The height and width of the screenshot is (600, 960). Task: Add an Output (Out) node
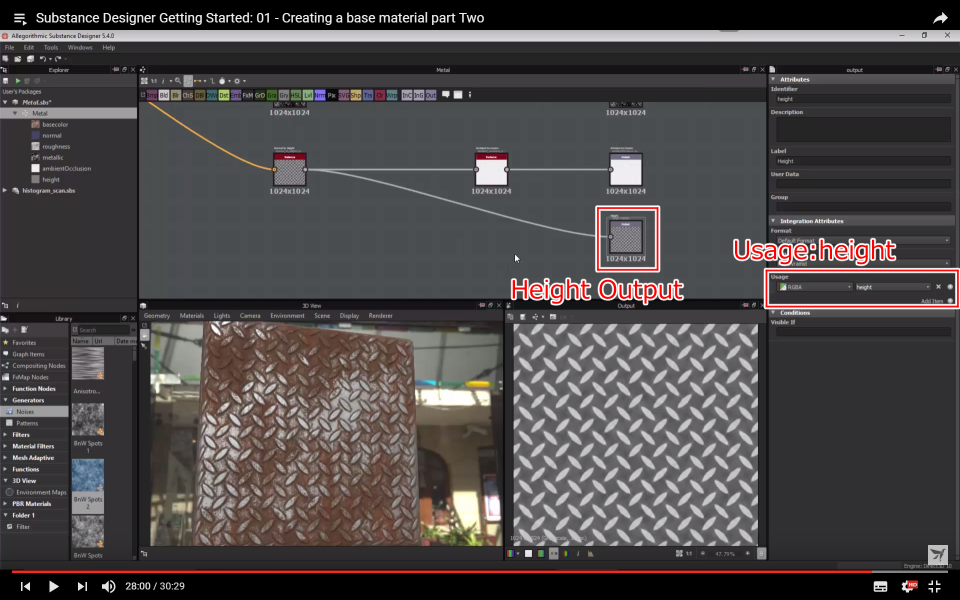431,95
